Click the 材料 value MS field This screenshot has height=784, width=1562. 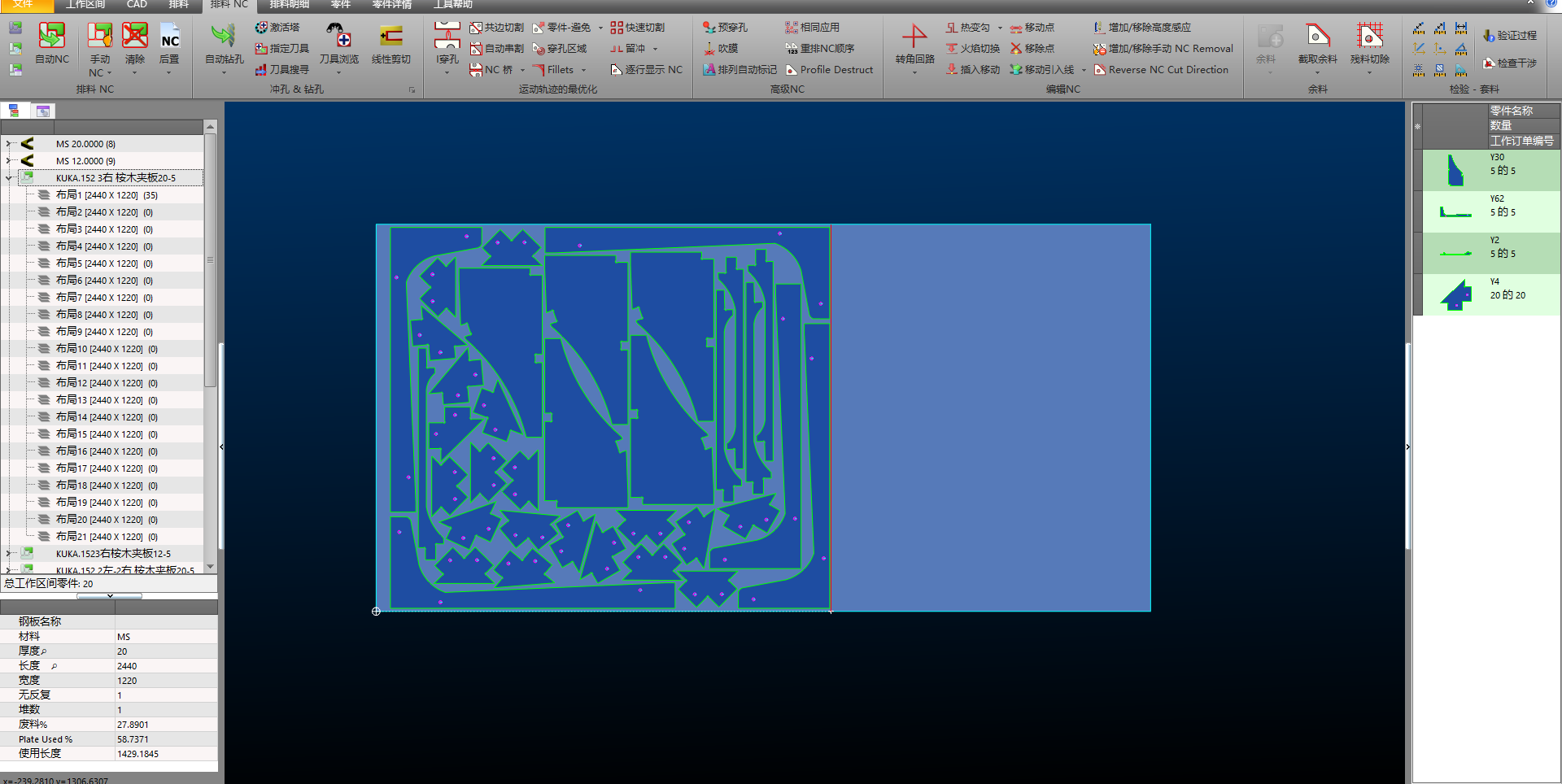[x=166, y=637]
